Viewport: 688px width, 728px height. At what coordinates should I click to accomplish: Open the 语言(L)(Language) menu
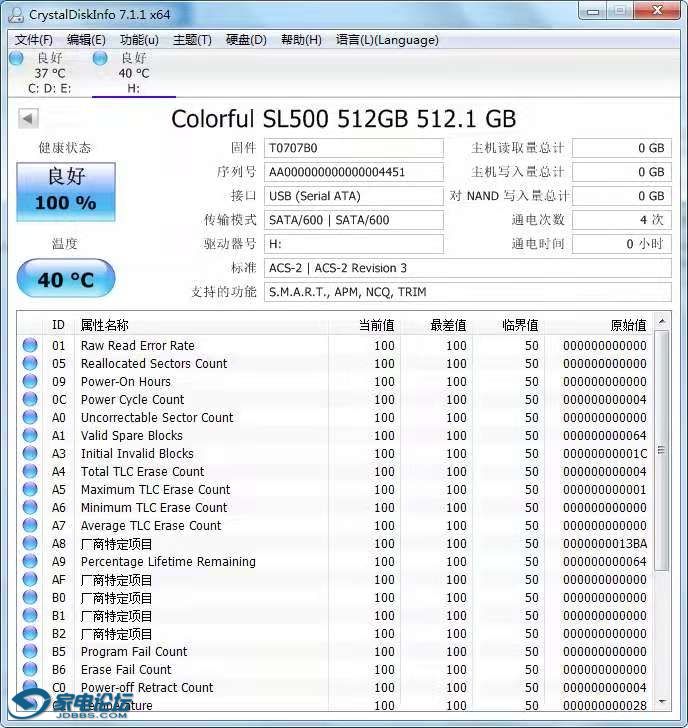coord(387,40)
